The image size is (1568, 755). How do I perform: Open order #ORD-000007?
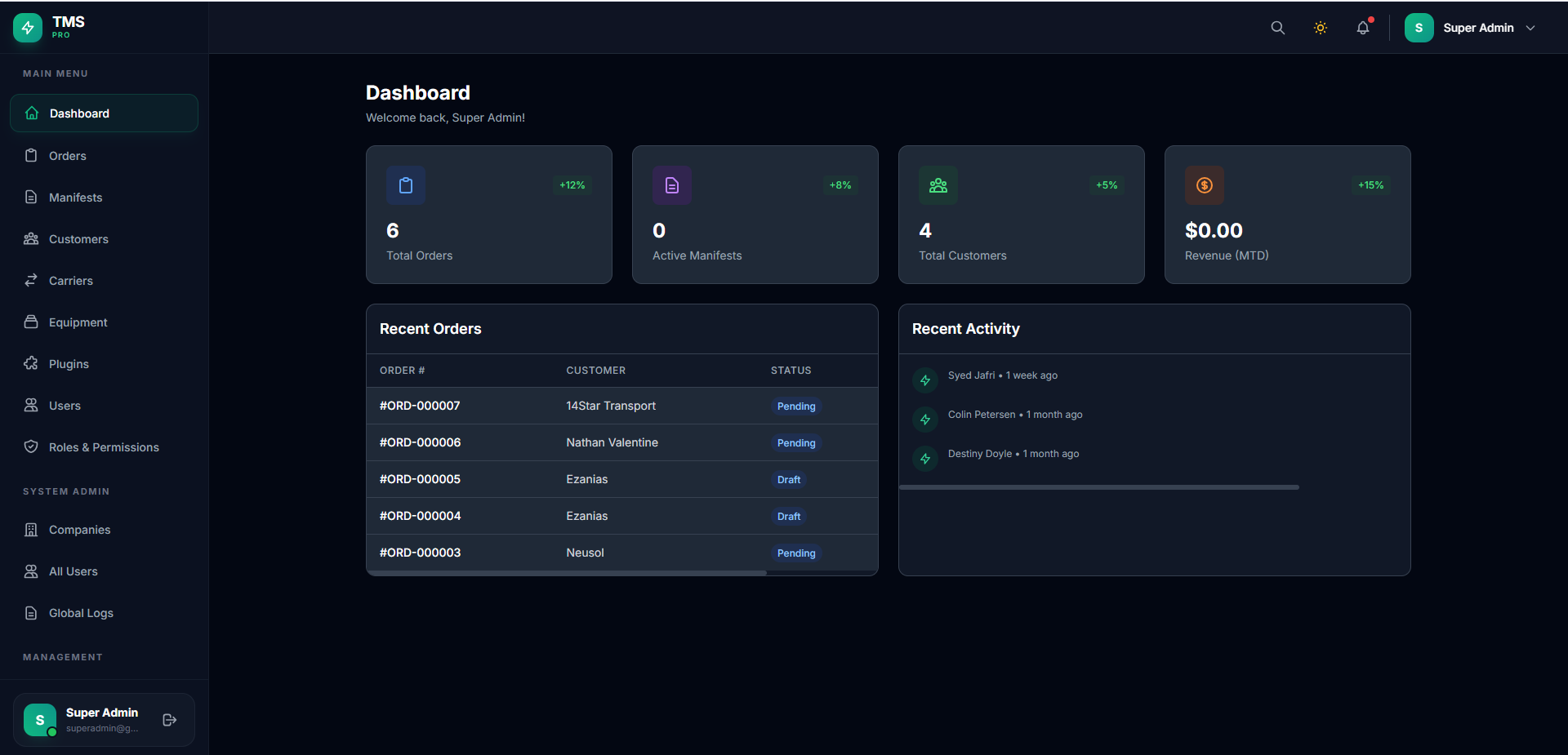(x=420, y=406)
